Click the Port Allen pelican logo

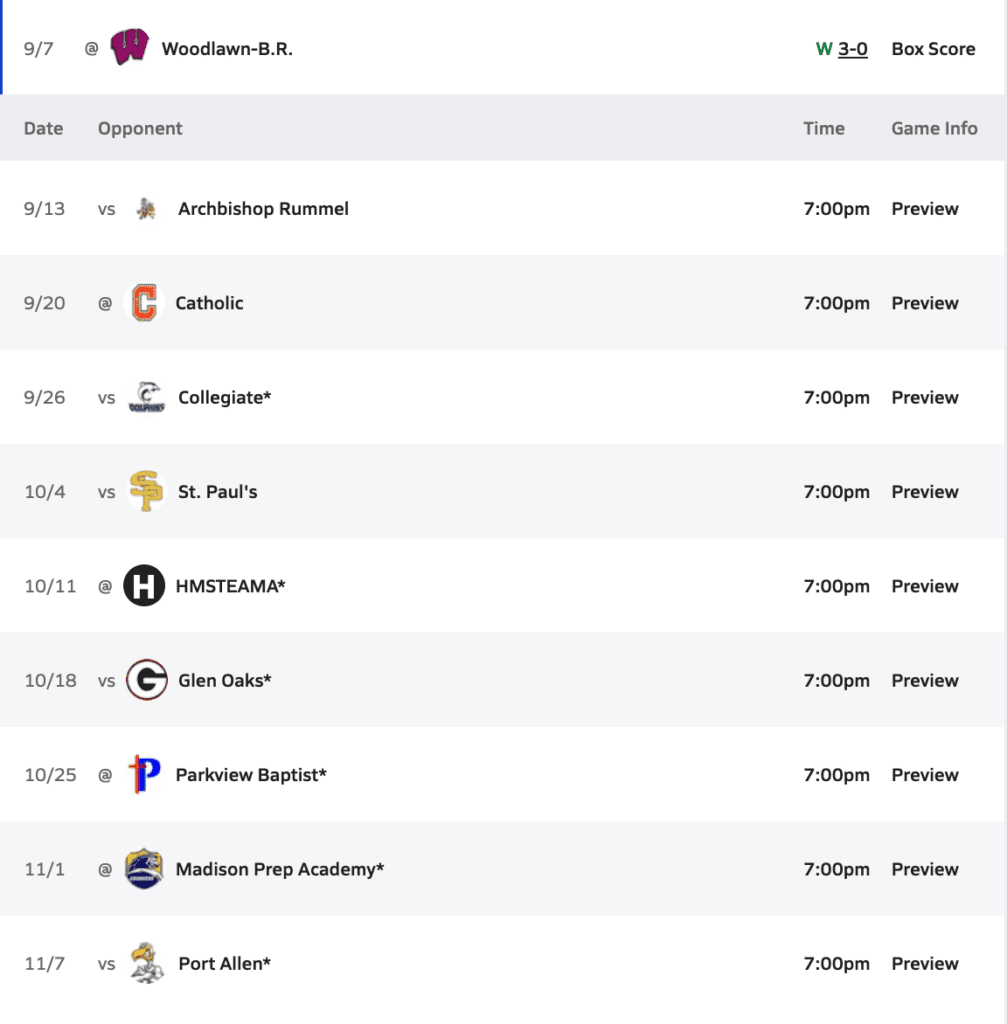point(146,964)
